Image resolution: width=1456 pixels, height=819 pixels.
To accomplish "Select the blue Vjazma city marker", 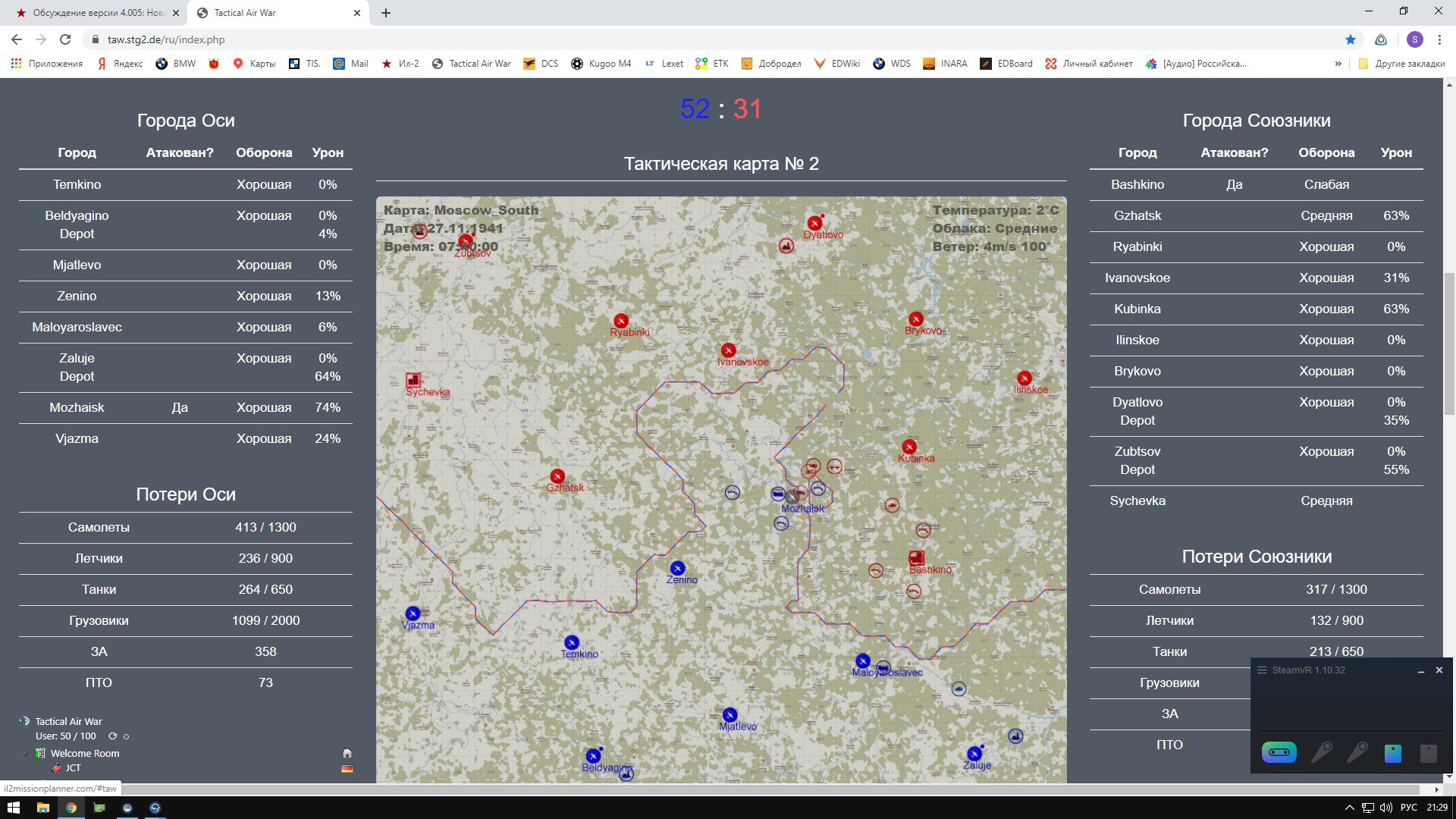I will click(413, 613).
